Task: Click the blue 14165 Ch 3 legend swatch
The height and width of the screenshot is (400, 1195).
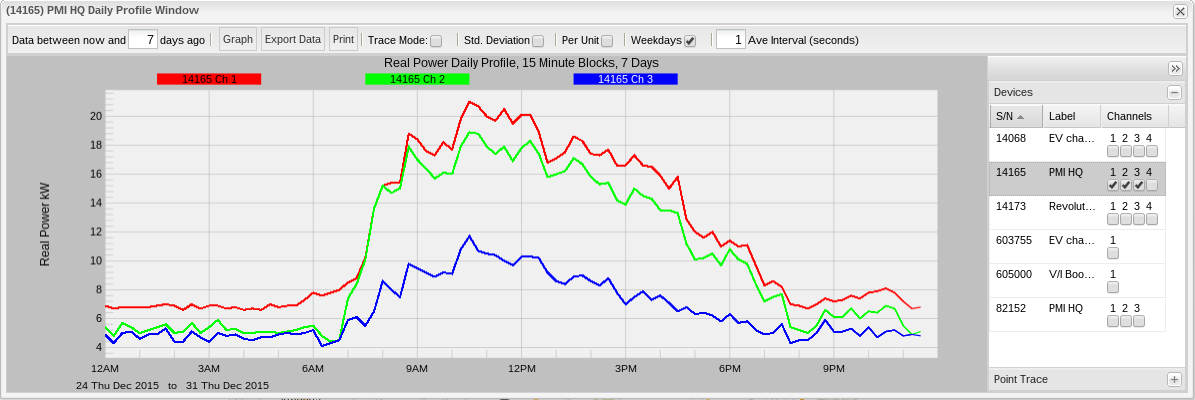Action: (625, 79)
